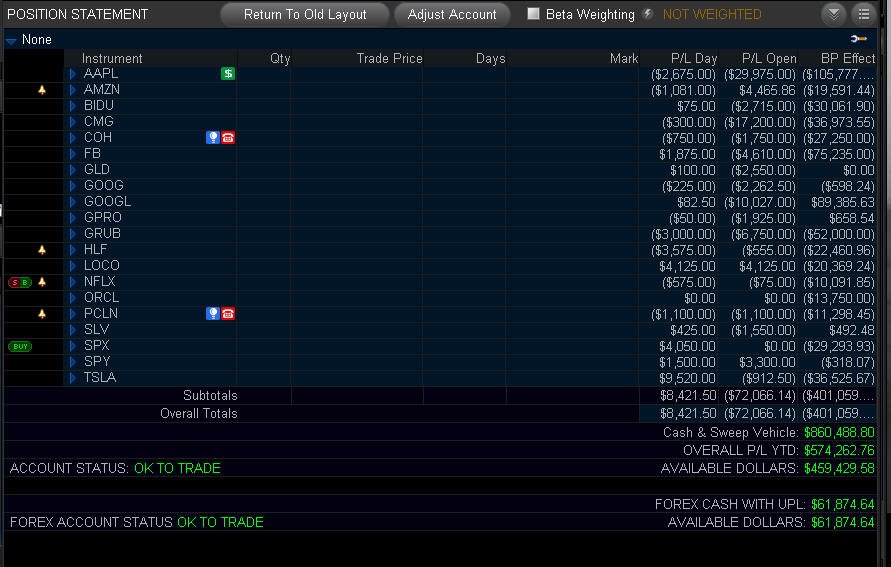Click AAPL P/L Open value ($29,975.00)
Viewport: 891px width, 567px height.
(x=760, y=74)
